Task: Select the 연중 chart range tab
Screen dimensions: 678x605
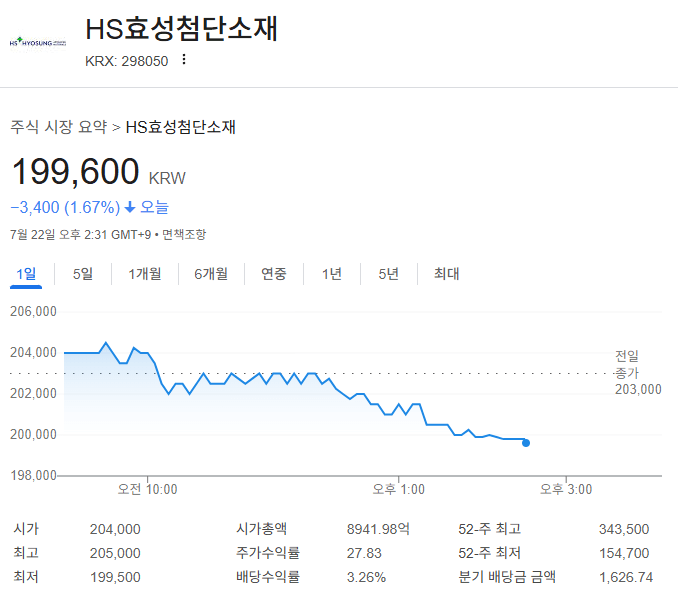Action: pyautogui.click(x=274, y=274)
